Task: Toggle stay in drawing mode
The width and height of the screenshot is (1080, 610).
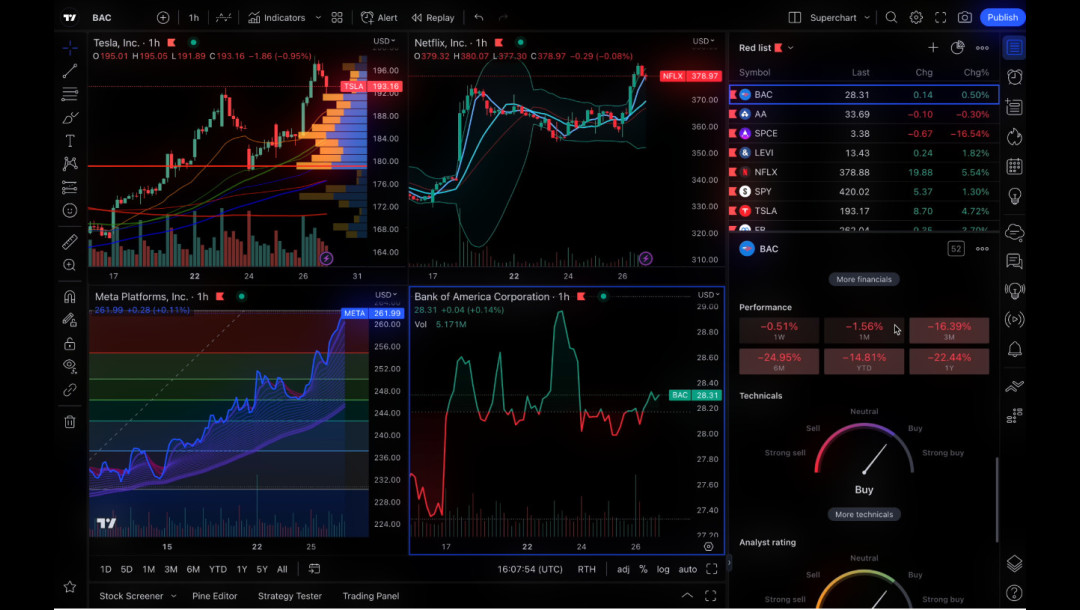Action: (70, 319)
